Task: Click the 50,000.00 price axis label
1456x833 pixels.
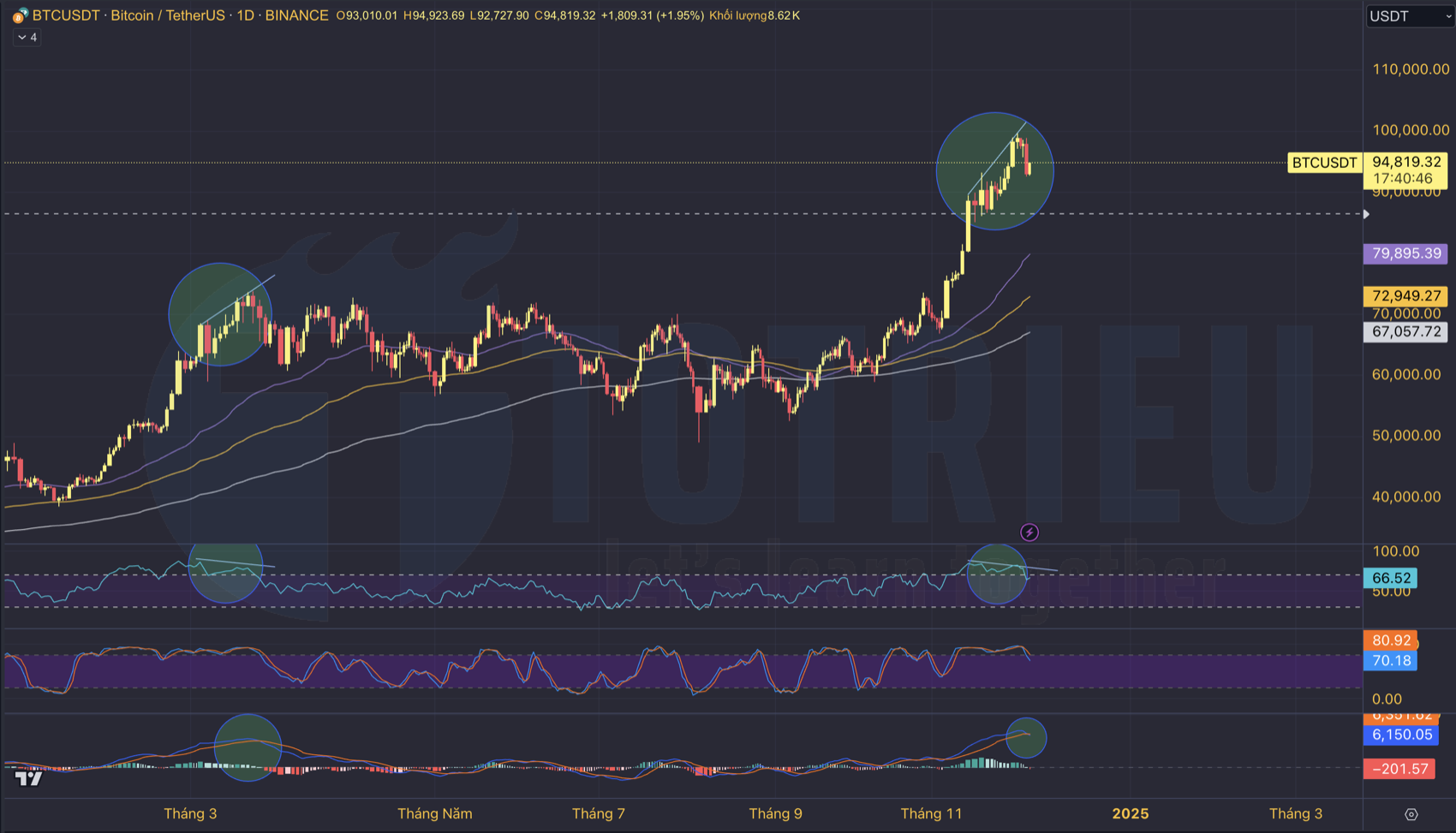Action: [1406, 435]
